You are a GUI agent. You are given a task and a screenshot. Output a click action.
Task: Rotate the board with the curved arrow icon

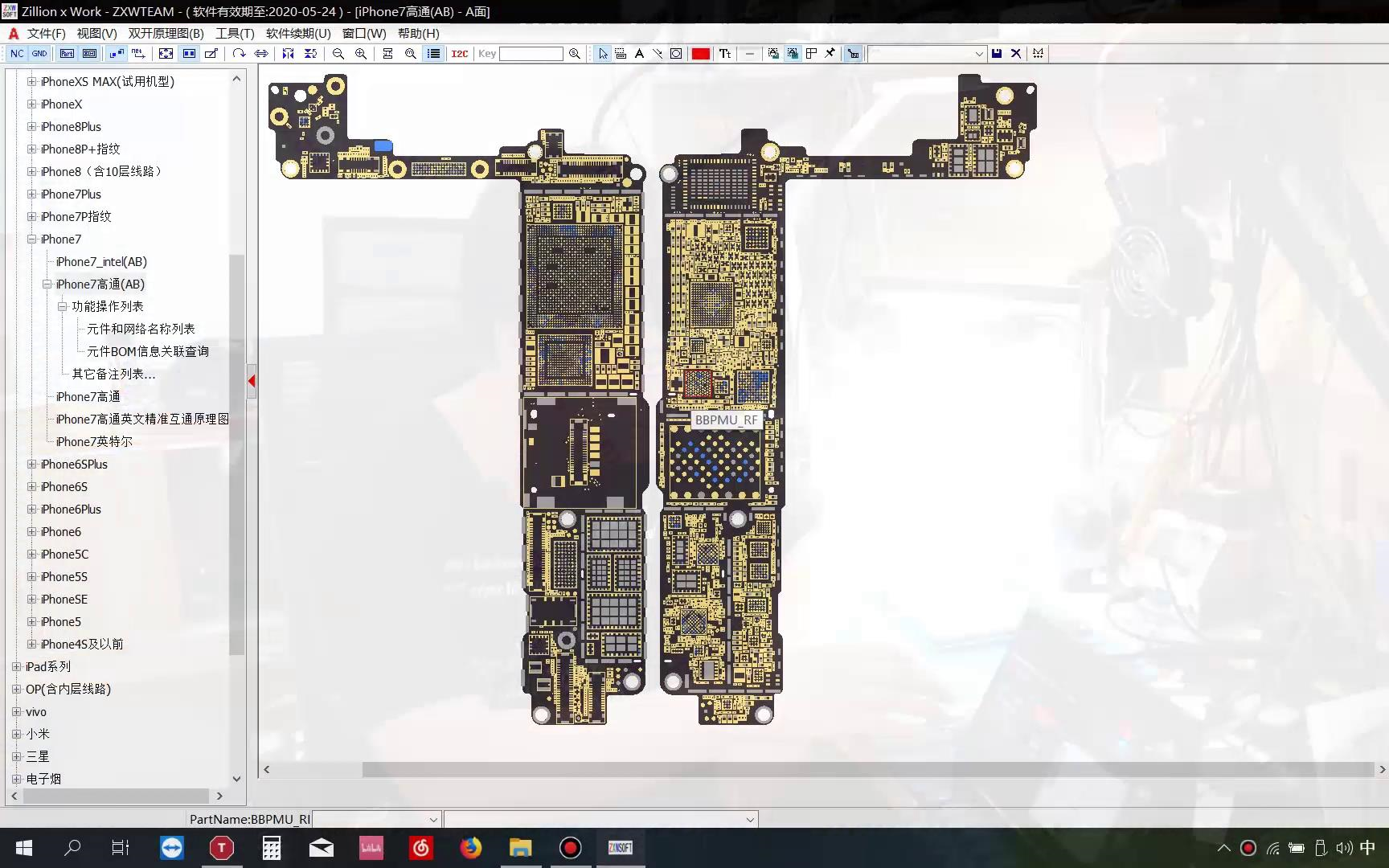[239, 54]
